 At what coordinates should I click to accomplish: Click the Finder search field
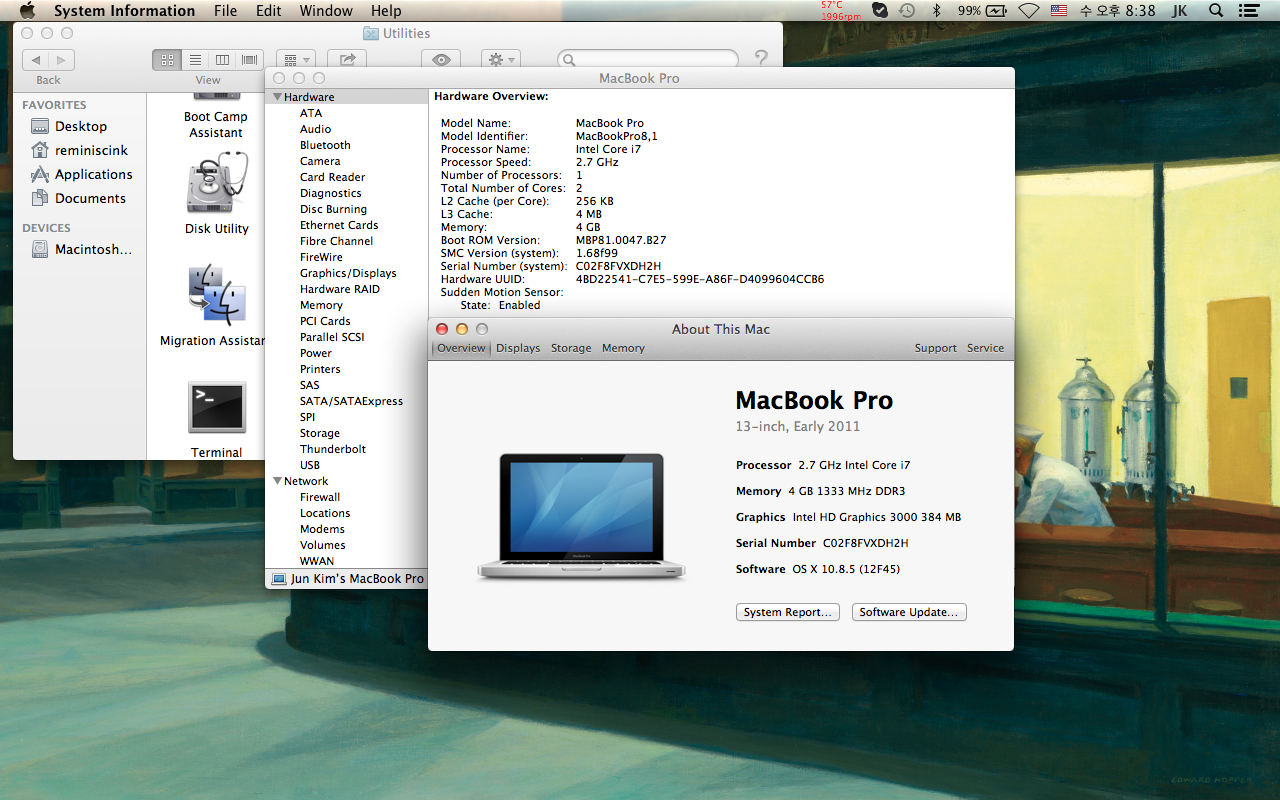[x=650, y=60]
